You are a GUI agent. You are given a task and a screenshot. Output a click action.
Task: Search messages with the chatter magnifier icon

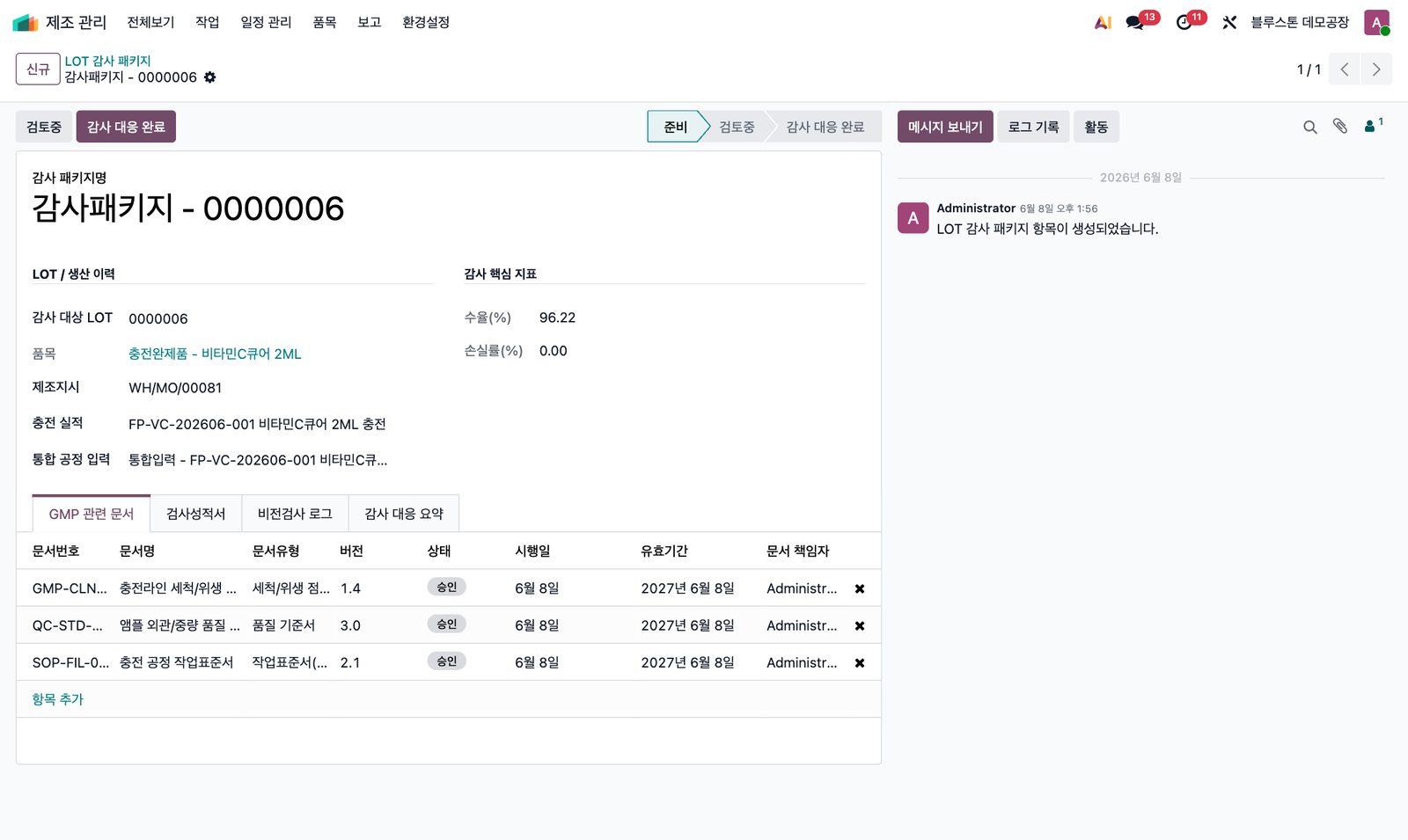pos(1310,127)
